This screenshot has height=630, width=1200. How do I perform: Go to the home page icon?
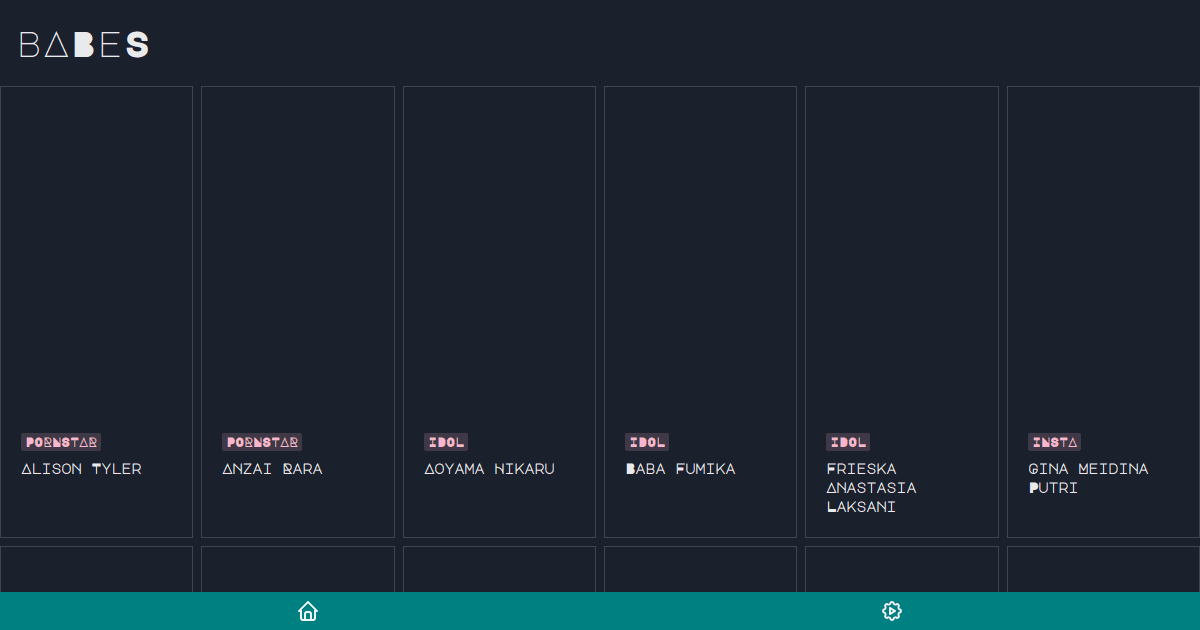tap(308, 611)
